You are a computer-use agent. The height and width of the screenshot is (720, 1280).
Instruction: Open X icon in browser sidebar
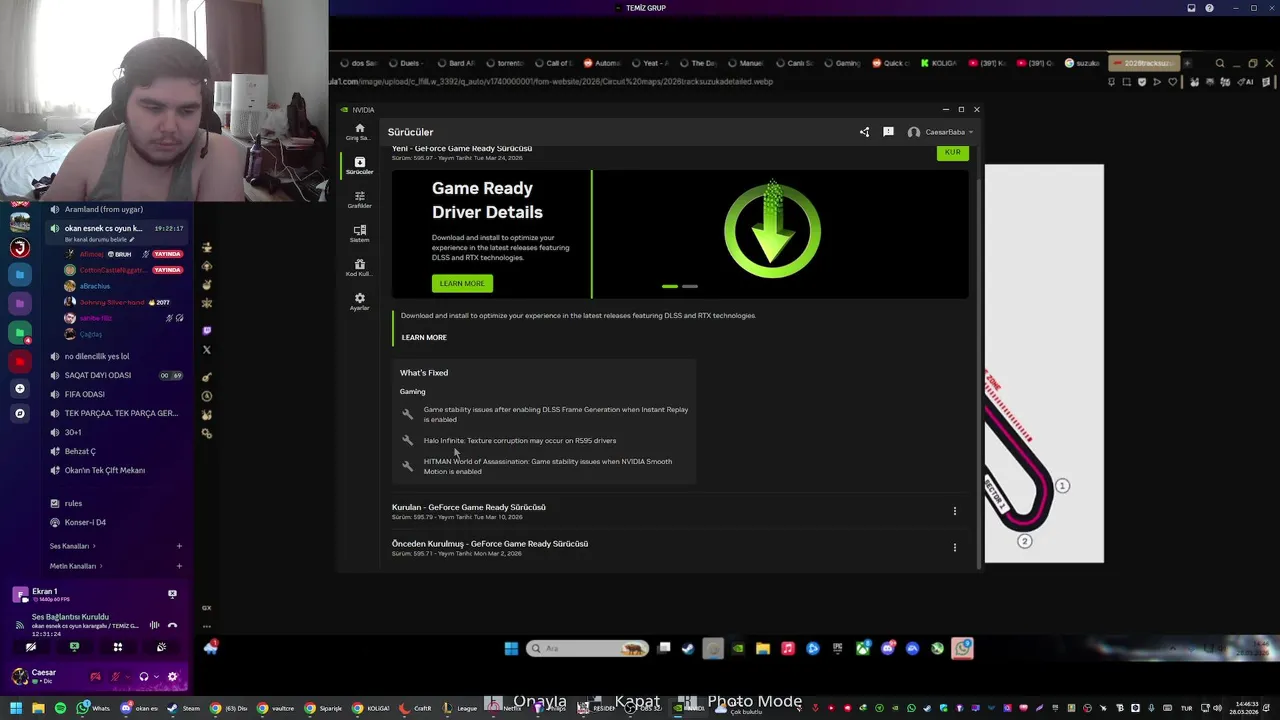pyautogui.click(x=206, y=349)
